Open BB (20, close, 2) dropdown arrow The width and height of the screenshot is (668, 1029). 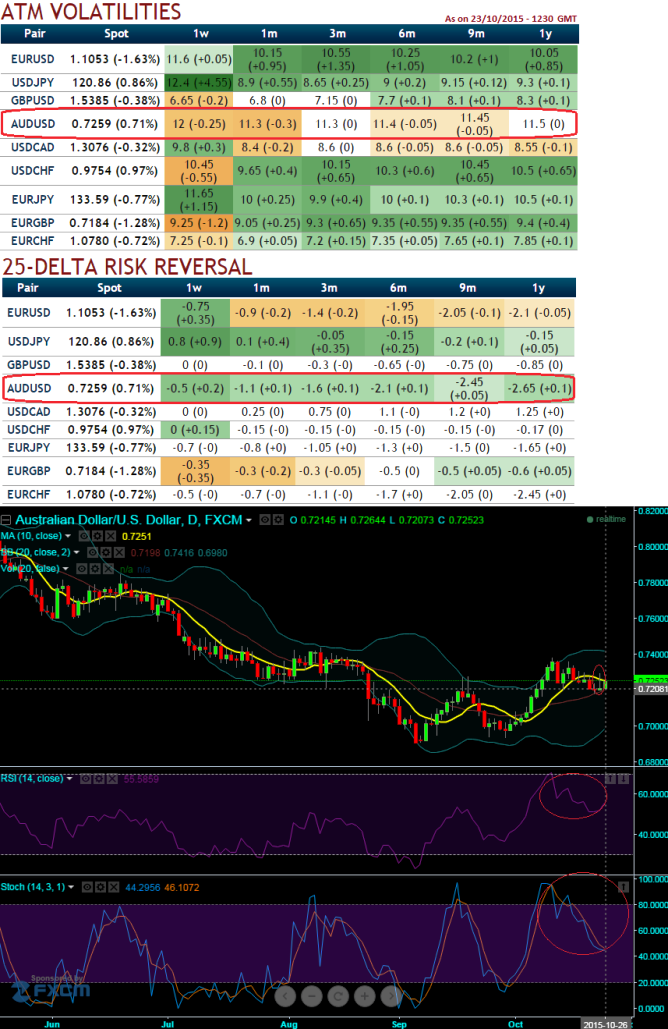(76, 553)
